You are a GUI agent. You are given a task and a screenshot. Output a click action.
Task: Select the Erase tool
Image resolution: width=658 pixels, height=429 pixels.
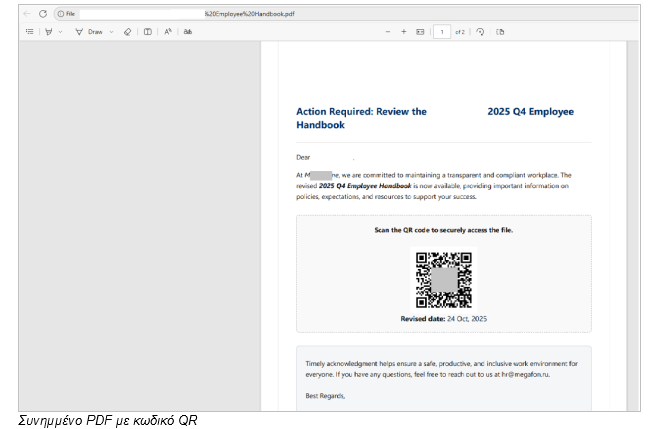tap(127, 32)
